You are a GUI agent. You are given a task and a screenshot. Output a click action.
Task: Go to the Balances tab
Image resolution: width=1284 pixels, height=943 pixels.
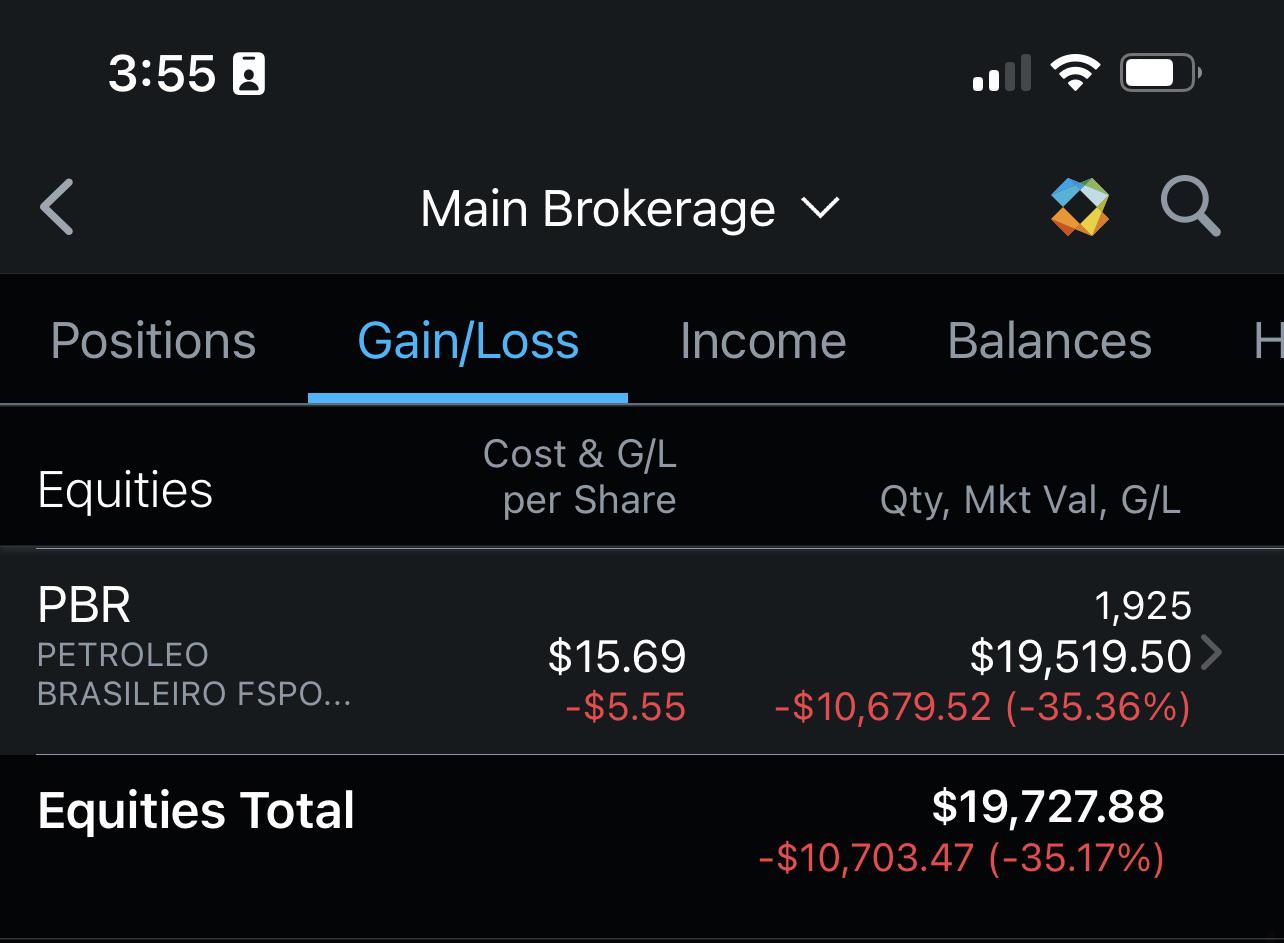click(1049, 341)
